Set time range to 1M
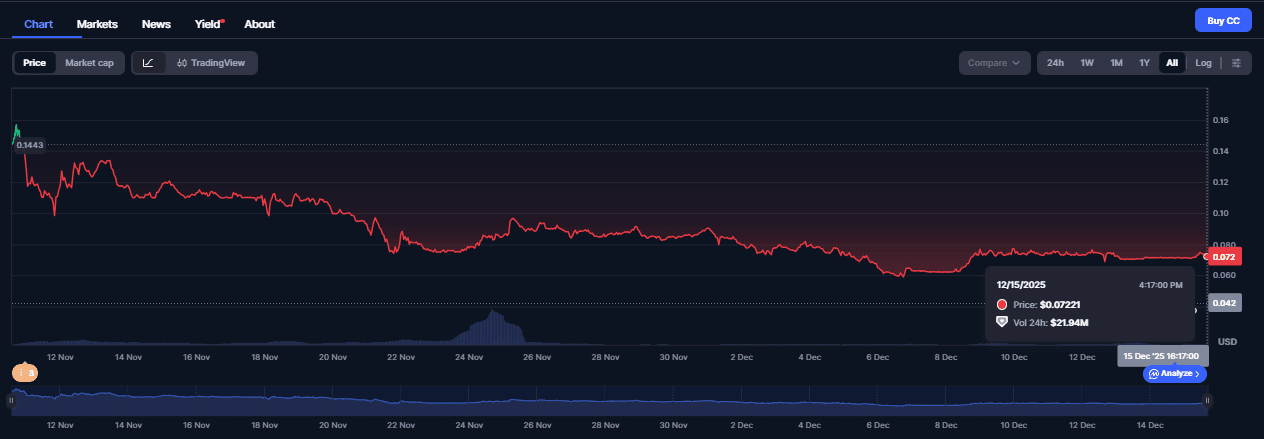 pyautogui.click(x=1116, y=63)
